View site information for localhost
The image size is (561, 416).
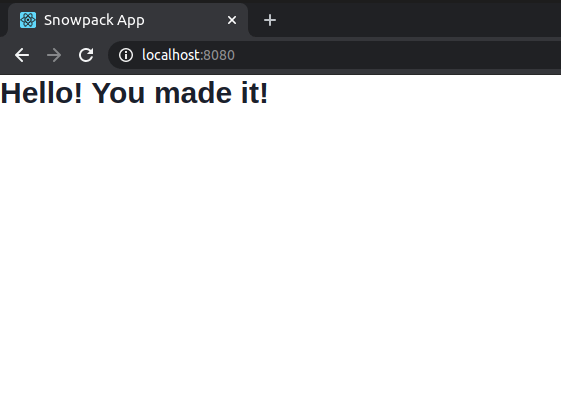tap(126, 55)
